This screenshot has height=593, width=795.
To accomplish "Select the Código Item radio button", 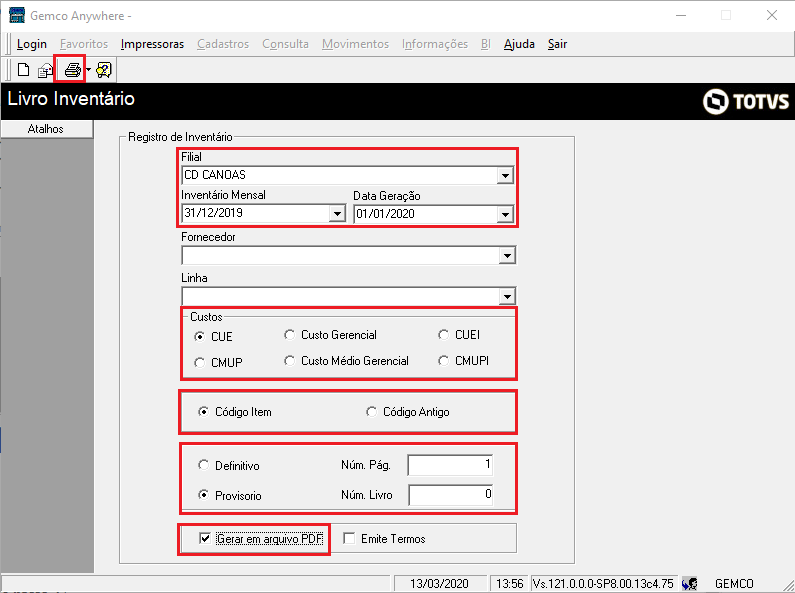I will click(203, 412).
